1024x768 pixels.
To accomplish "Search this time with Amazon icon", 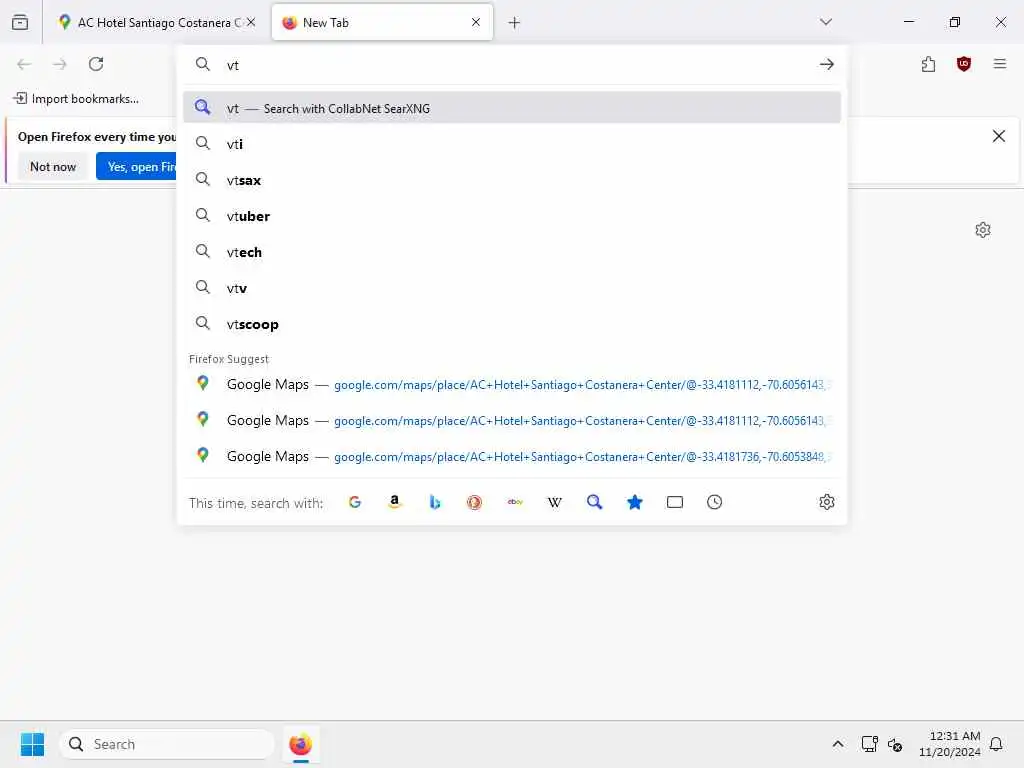I will coord(394,502).
